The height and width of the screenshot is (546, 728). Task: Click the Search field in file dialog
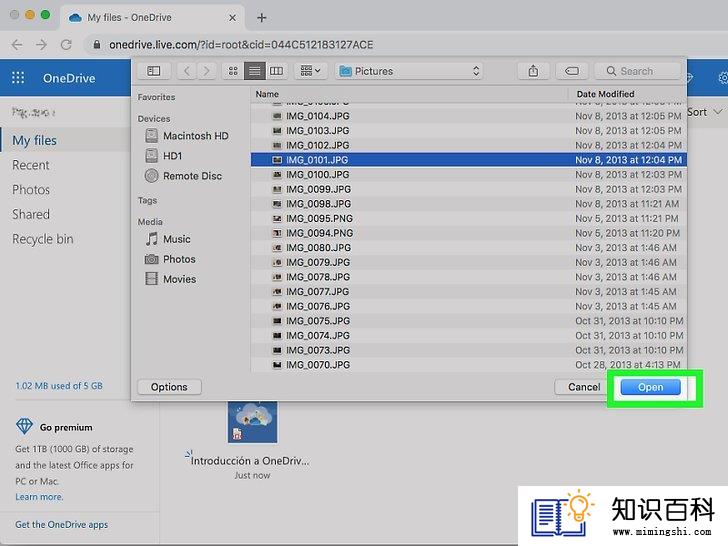pos(637,71)
